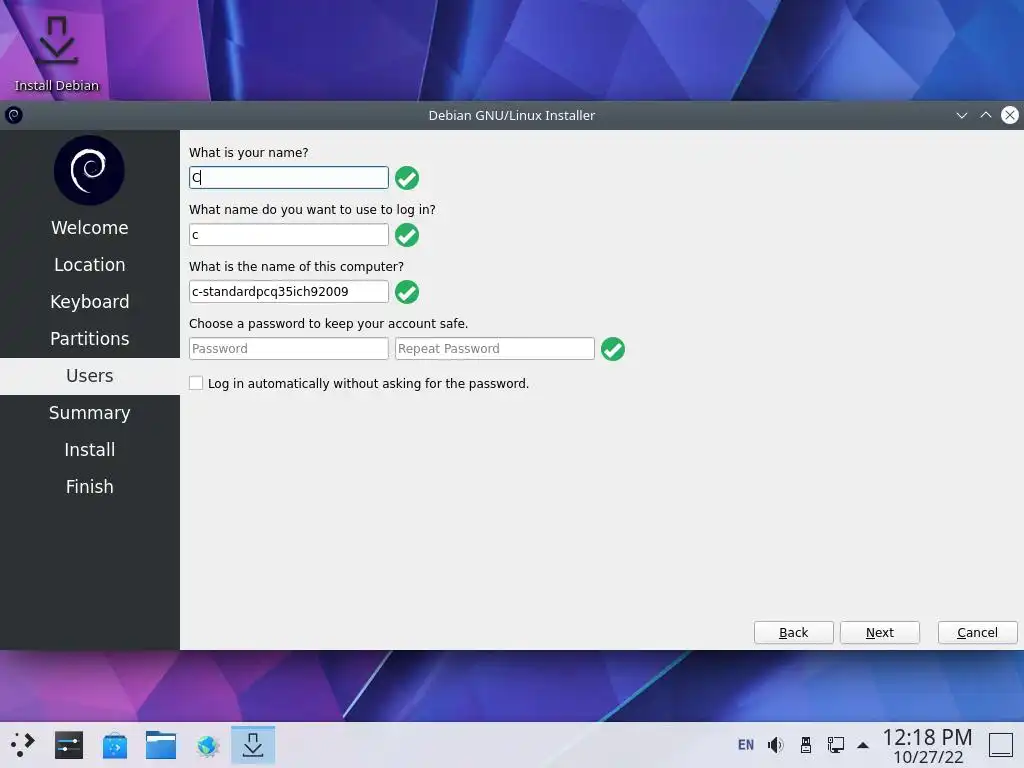Go to the Keyboard step

[x=89, y=302]
